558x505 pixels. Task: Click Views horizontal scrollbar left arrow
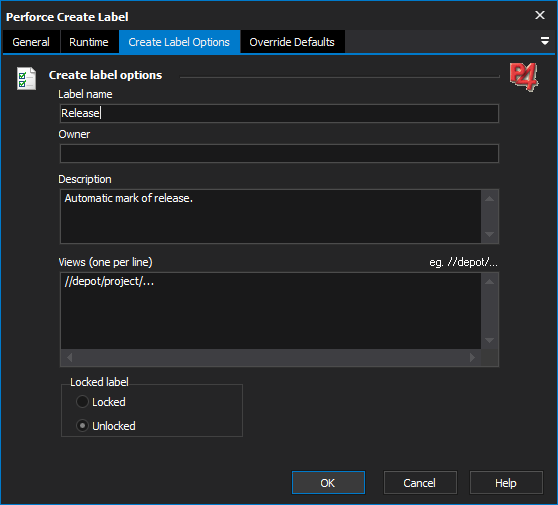(x=69, y=357)
